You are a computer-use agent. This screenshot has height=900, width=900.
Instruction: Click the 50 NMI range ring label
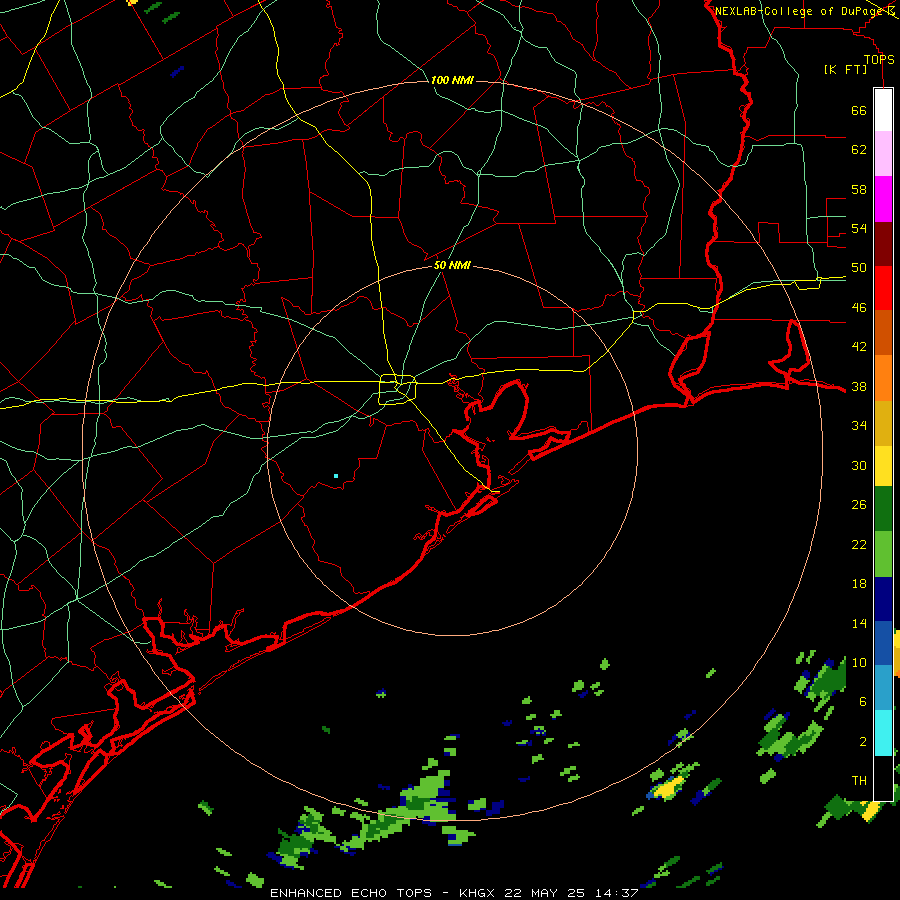(452, 265)
